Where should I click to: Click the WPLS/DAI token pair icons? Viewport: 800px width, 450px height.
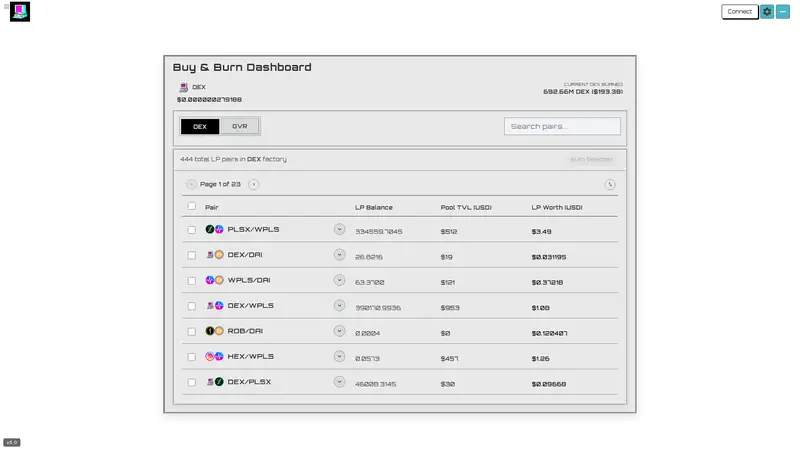[x=214, y=280]
